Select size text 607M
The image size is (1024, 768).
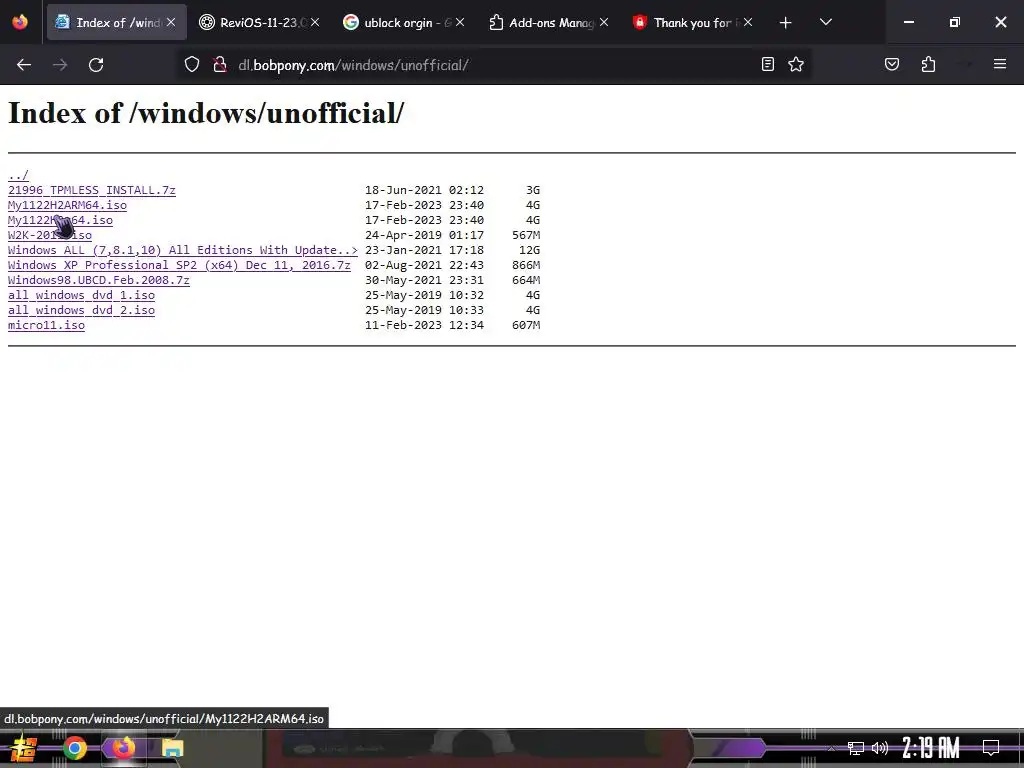tap(526, 325)
